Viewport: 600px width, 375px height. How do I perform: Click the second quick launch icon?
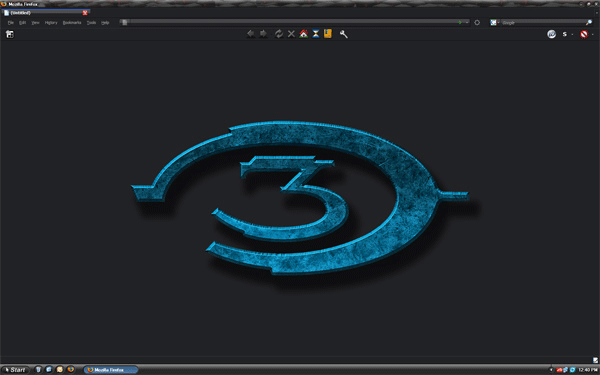click(x=49, y=370)
